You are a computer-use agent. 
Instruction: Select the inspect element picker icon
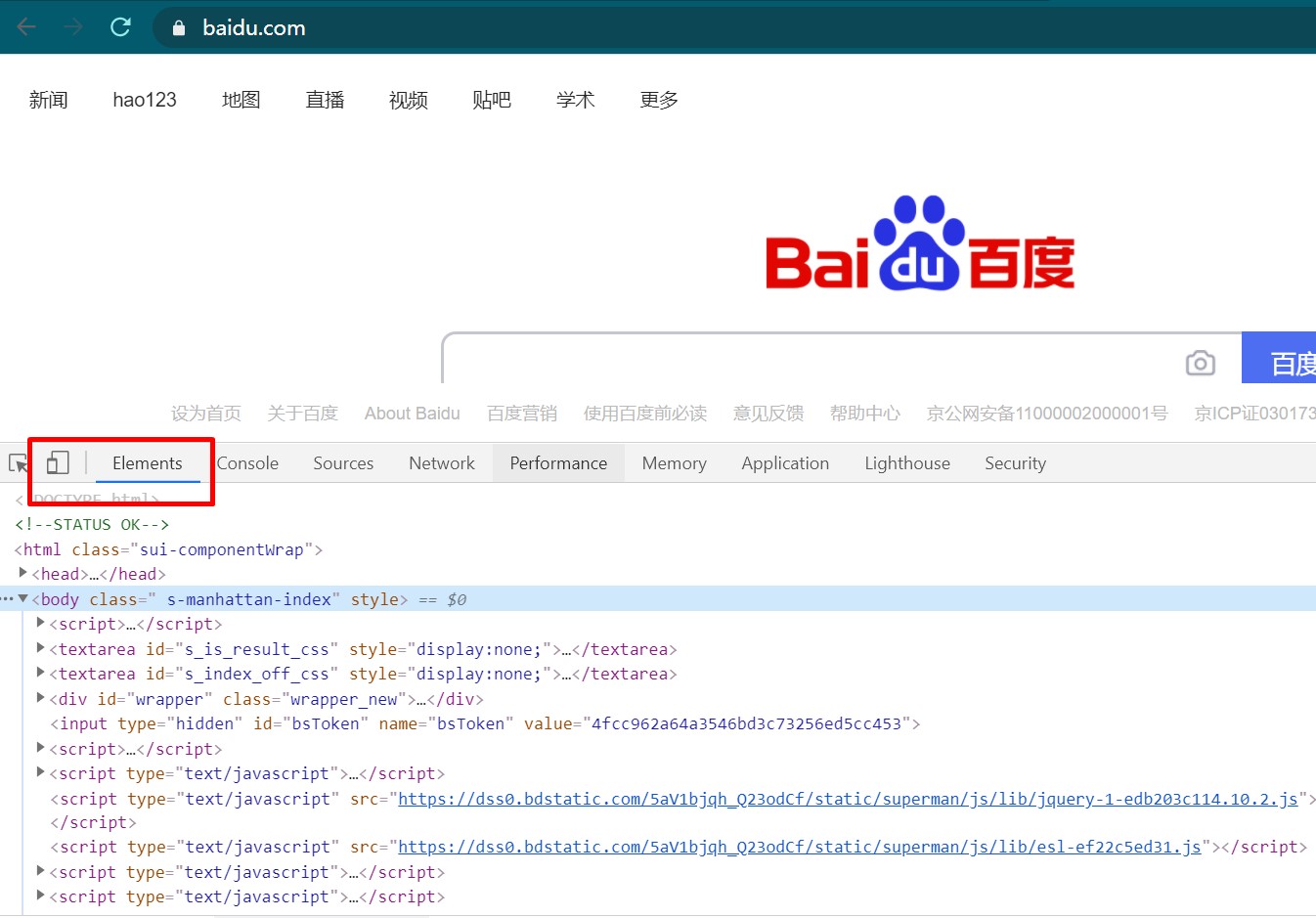tap(18, 463)
